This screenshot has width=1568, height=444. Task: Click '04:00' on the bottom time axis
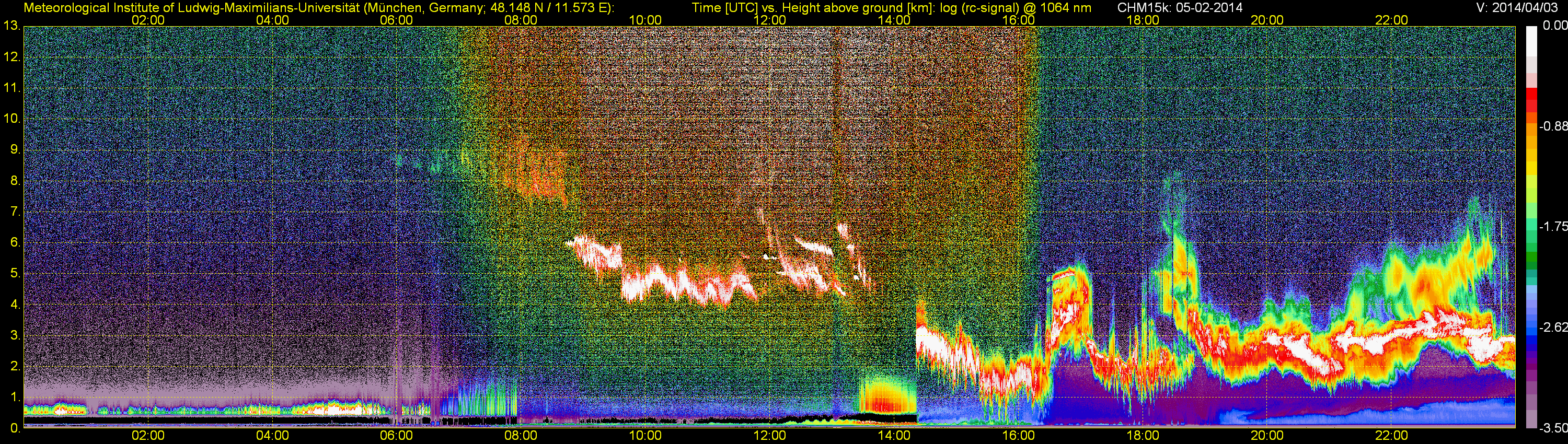273,436
